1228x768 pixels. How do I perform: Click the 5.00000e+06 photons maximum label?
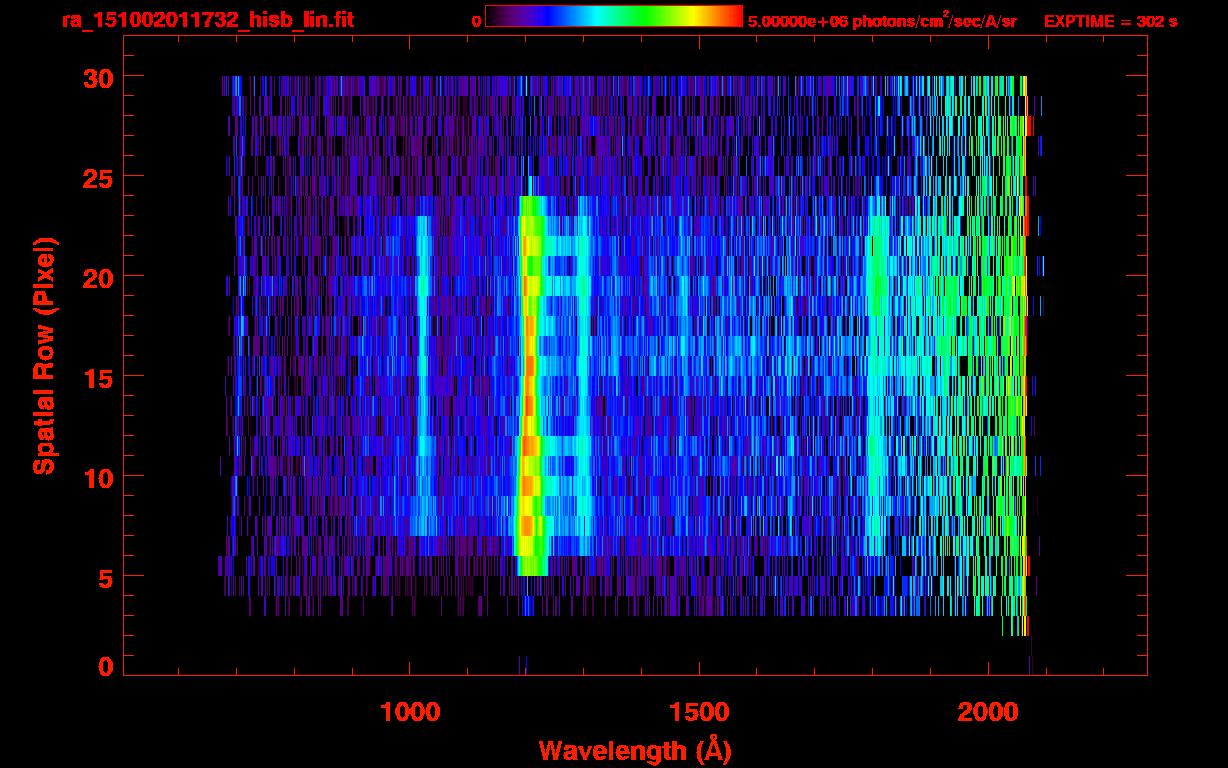tap(881, 21)
